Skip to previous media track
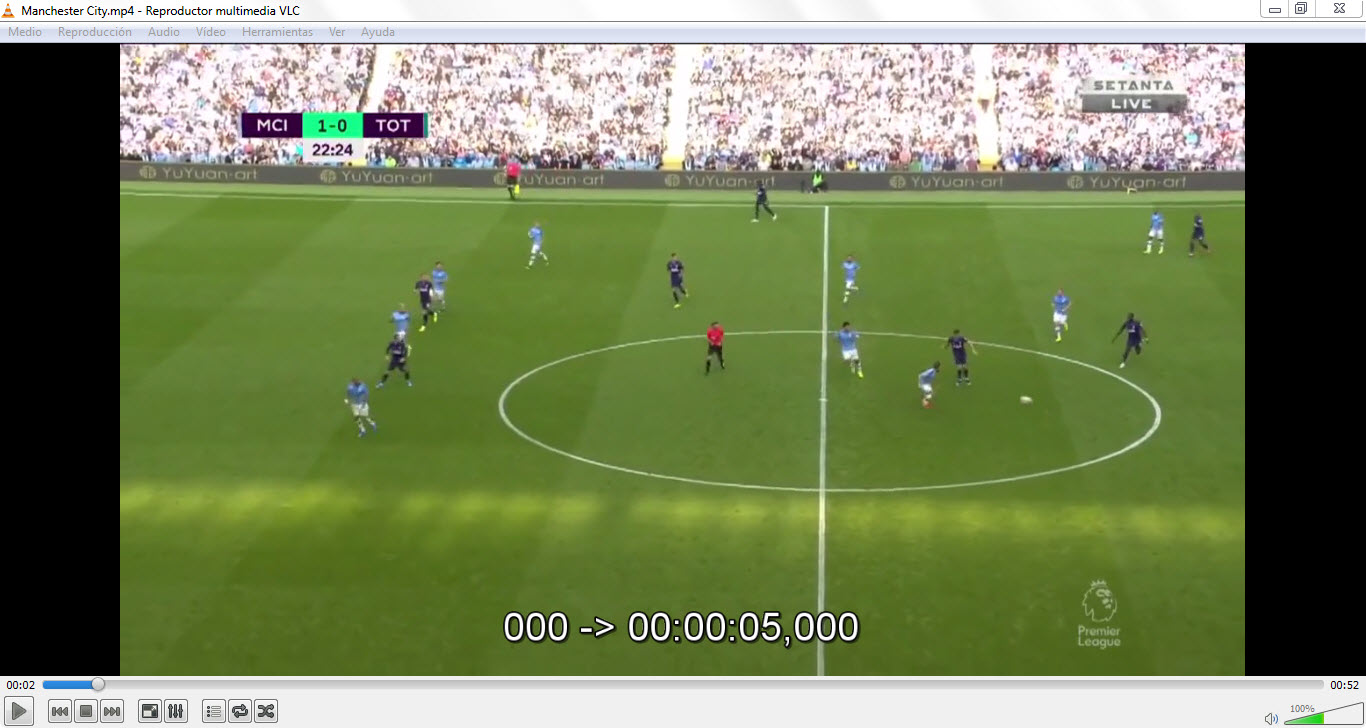1366x728 pixels. click(x=60, y=711)
